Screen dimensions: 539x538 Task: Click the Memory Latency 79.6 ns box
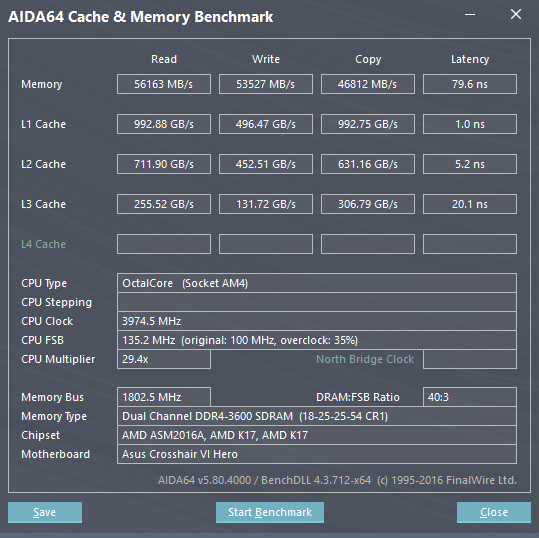coord(470,84)
